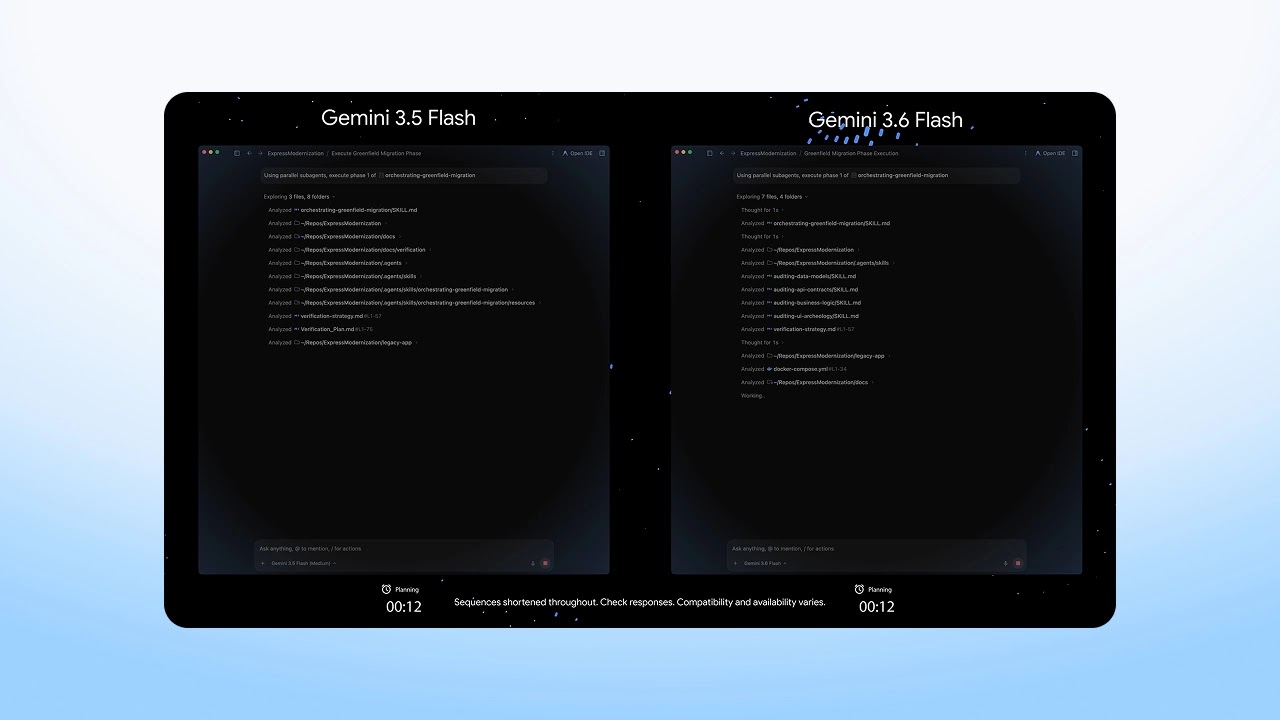This screenshot has height=720, width=1280.
Task: Go forward in Gemini 3.6 Flash window
Action: point(733,153)
